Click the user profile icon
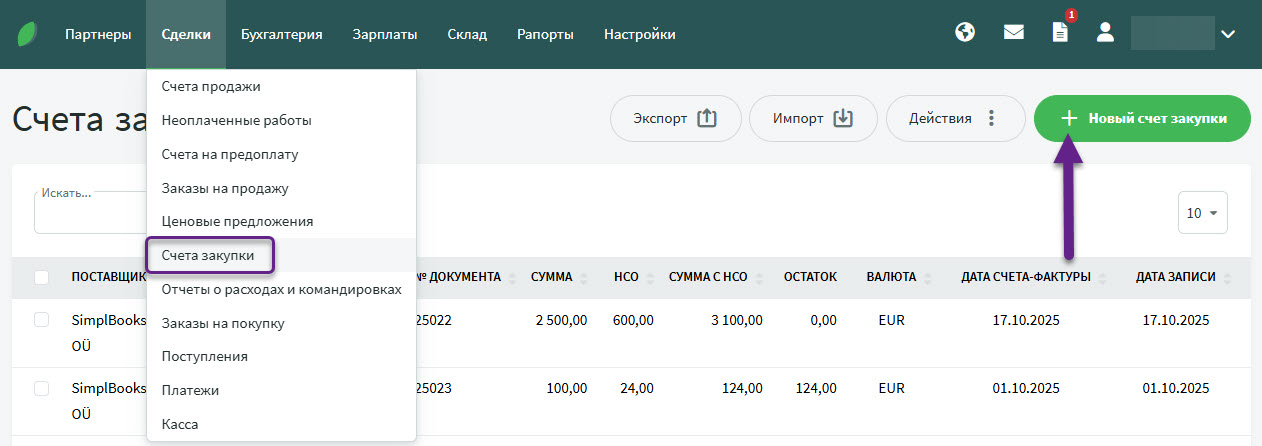 tap(1105, 33)
